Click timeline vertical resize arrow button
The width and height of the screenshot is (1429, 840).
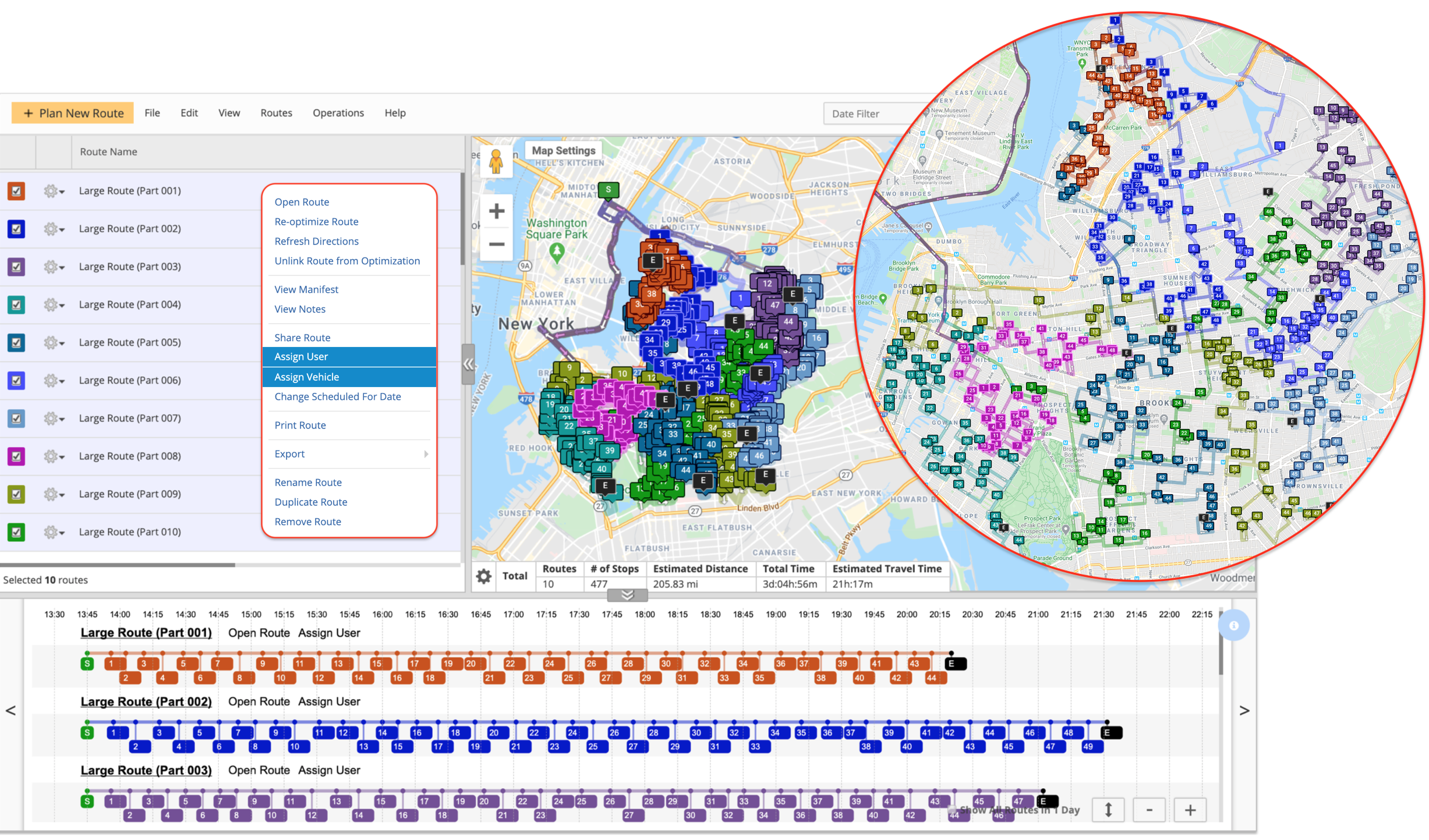pyautogui.click(x=1108, y=810)
